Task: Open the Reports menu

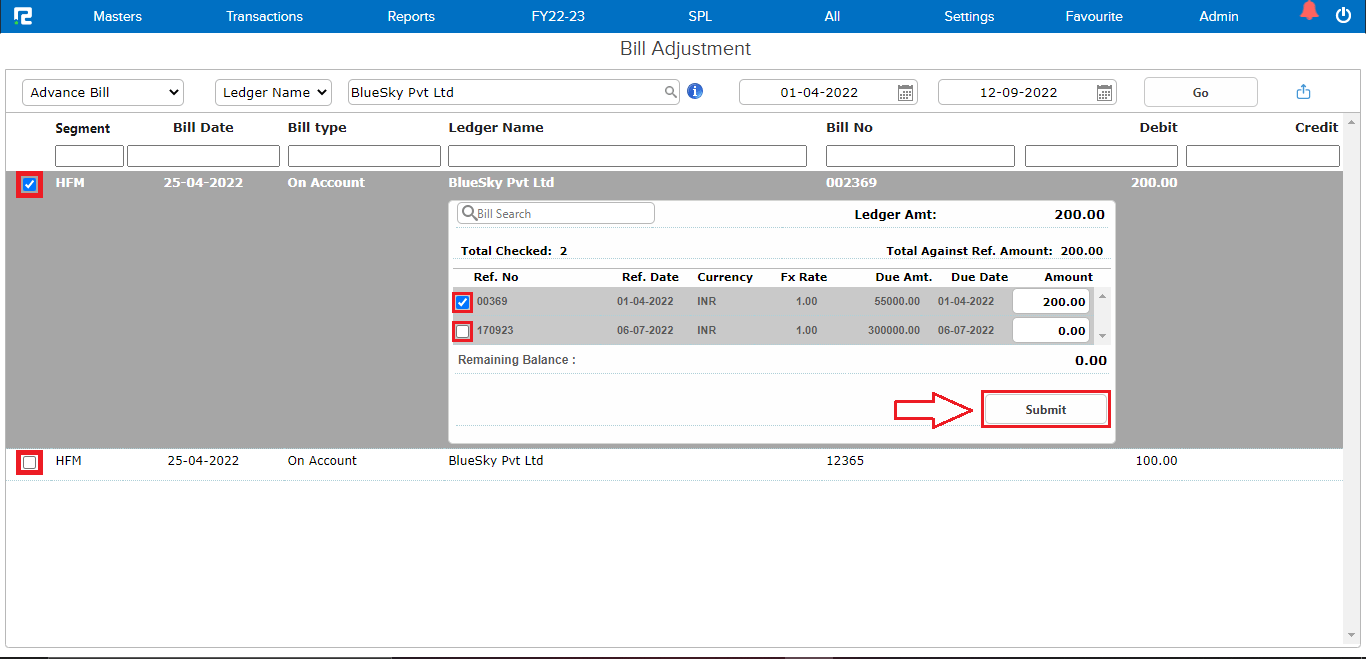Action: 411,16
